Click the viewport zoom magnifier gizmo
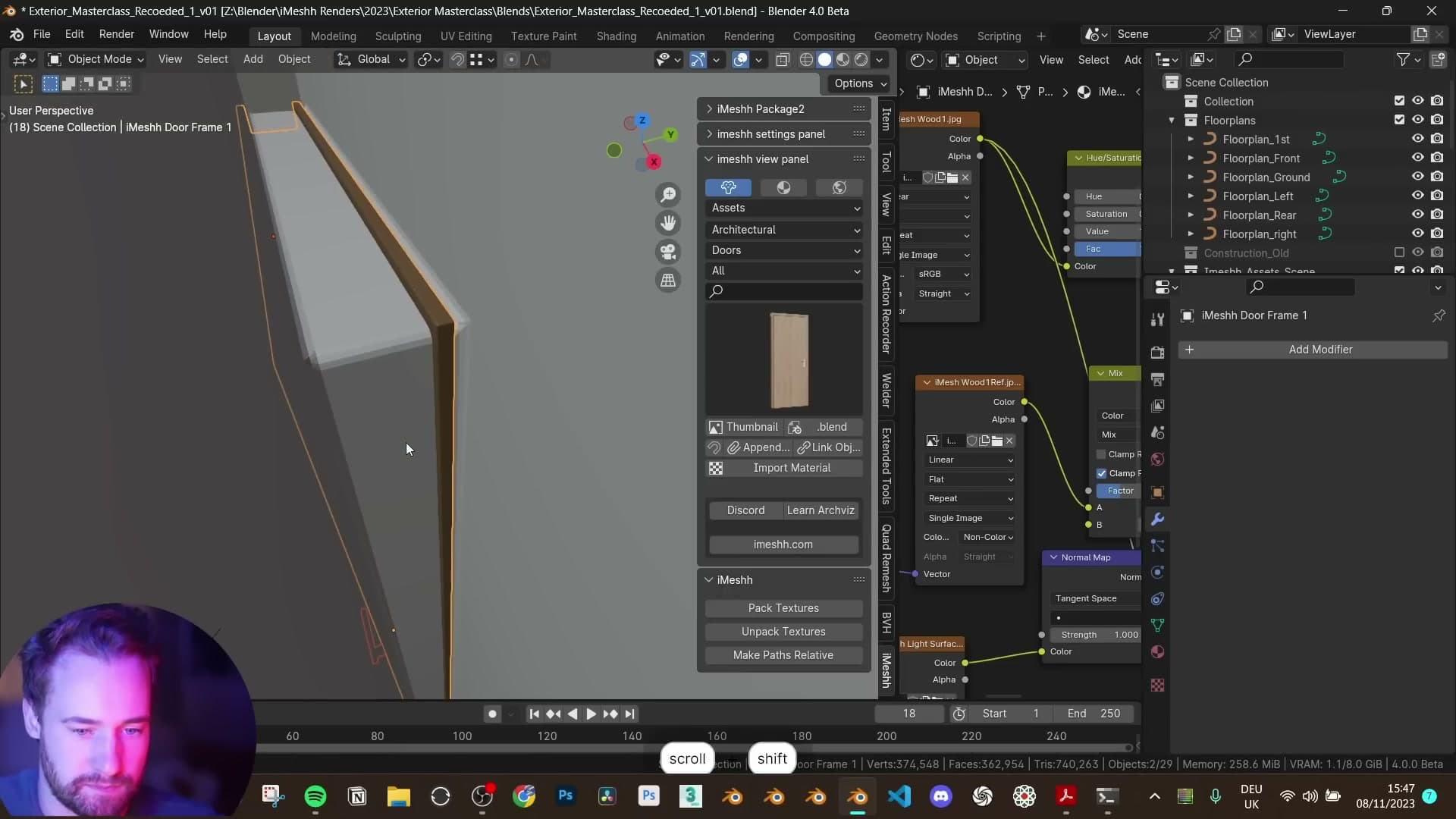Screen dimensions: 1456x819 [668, 196]
